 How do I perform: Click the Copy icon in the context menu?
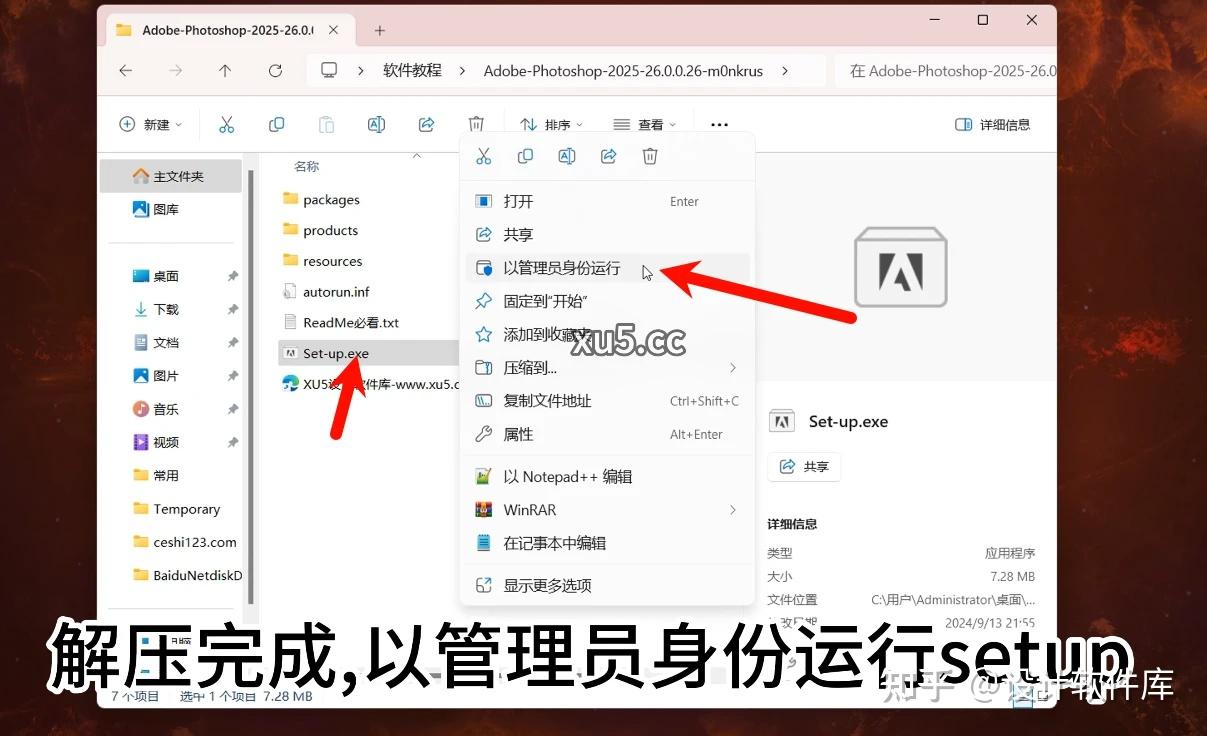[x=525, y=156]
